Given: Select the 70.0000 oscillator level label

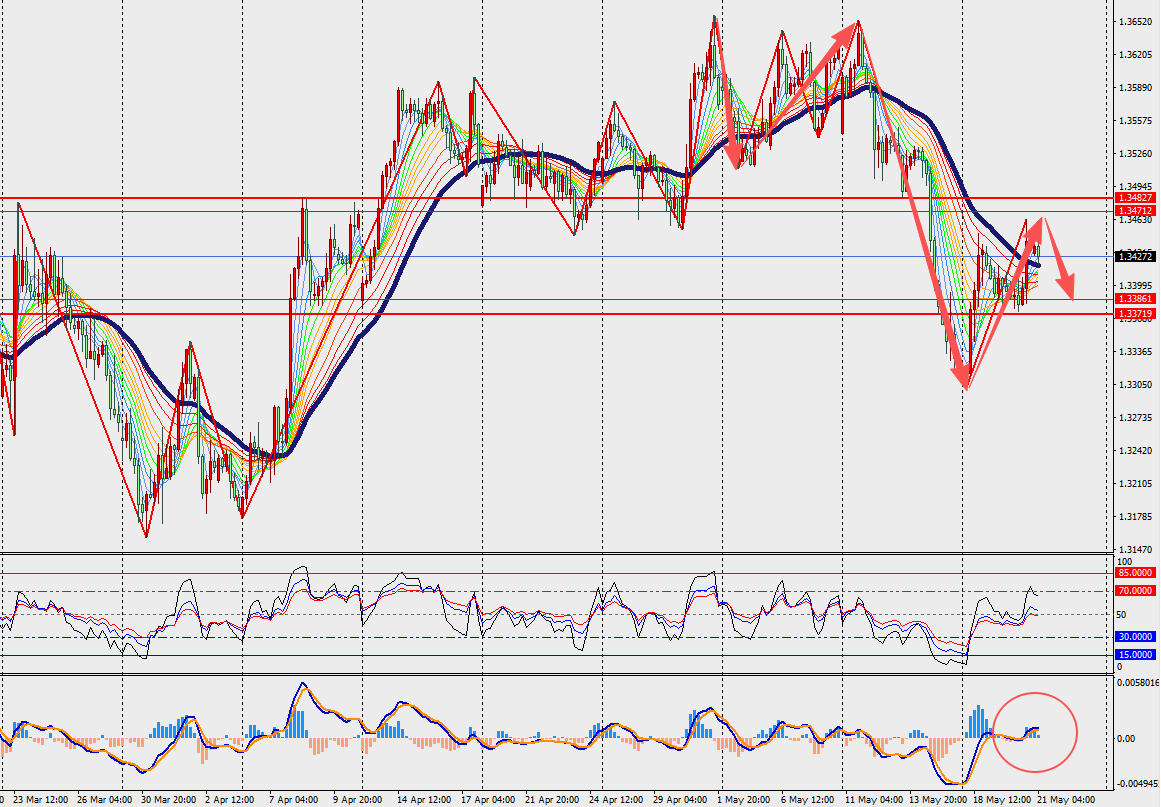Looking at the screenshot, I should tap(1135, 591).
